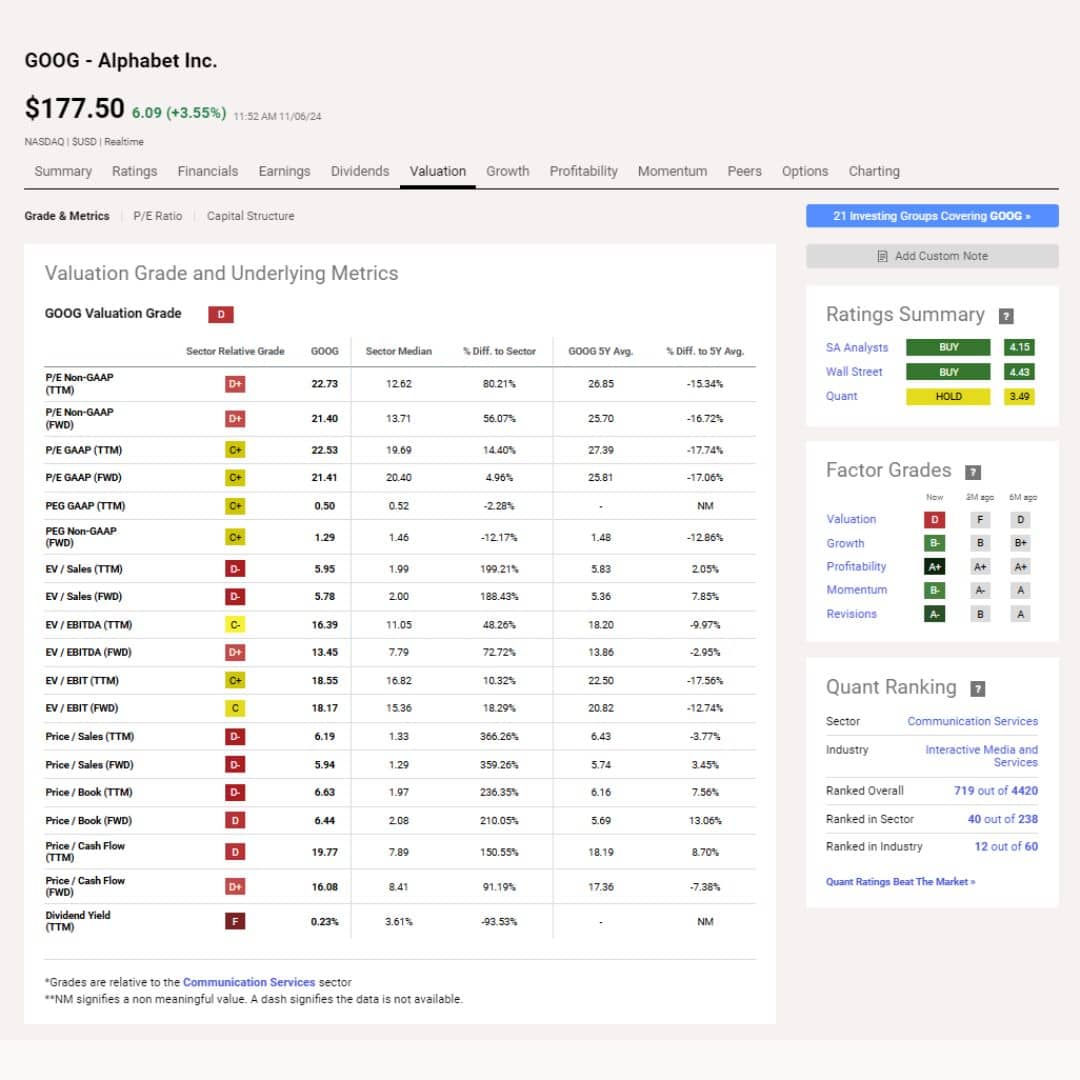
Task: Open the Momentum factor grade link
Action: pos(856,590)
